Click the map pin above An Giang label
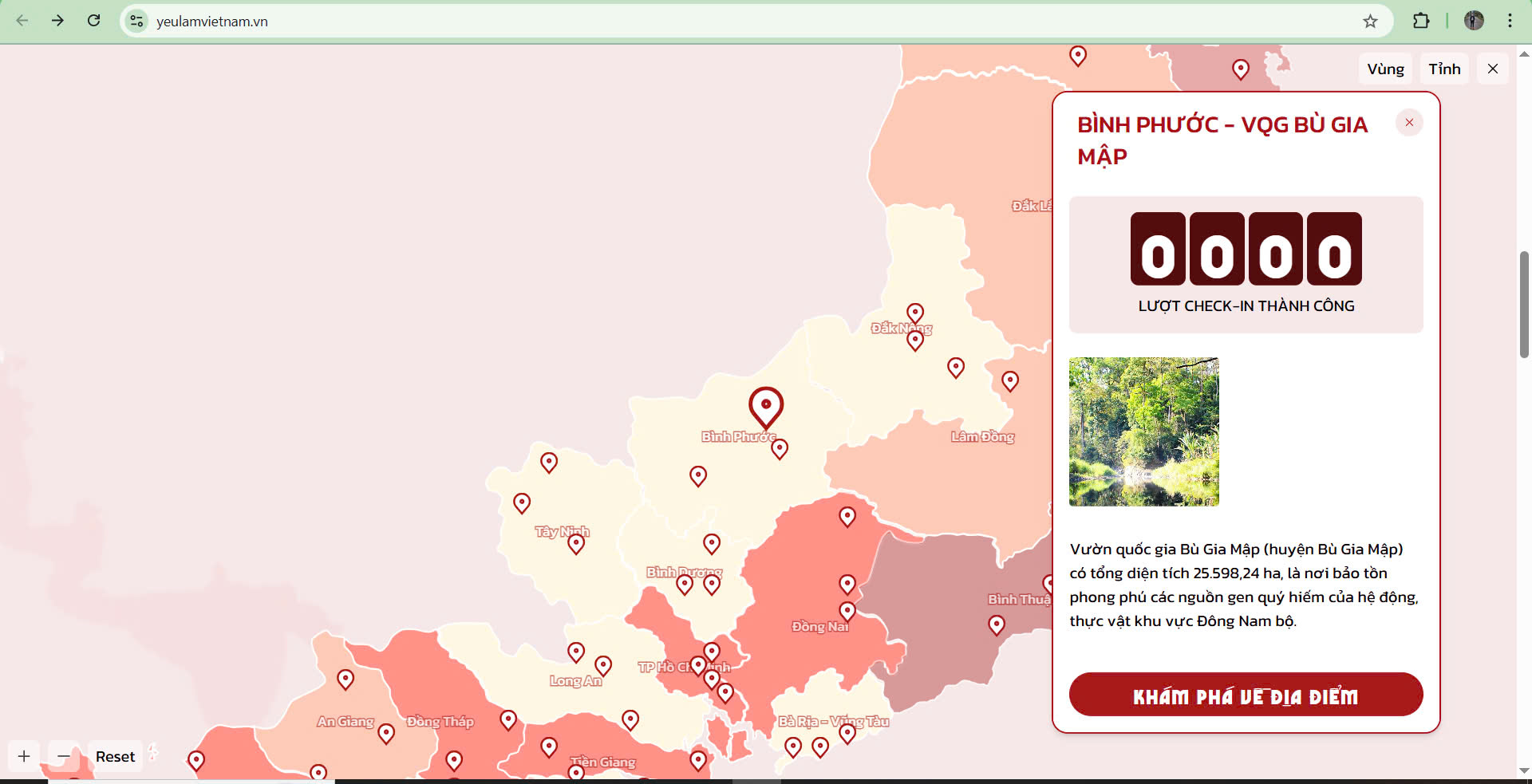Screen dimensions: 1532x784 tap(345, 679)
